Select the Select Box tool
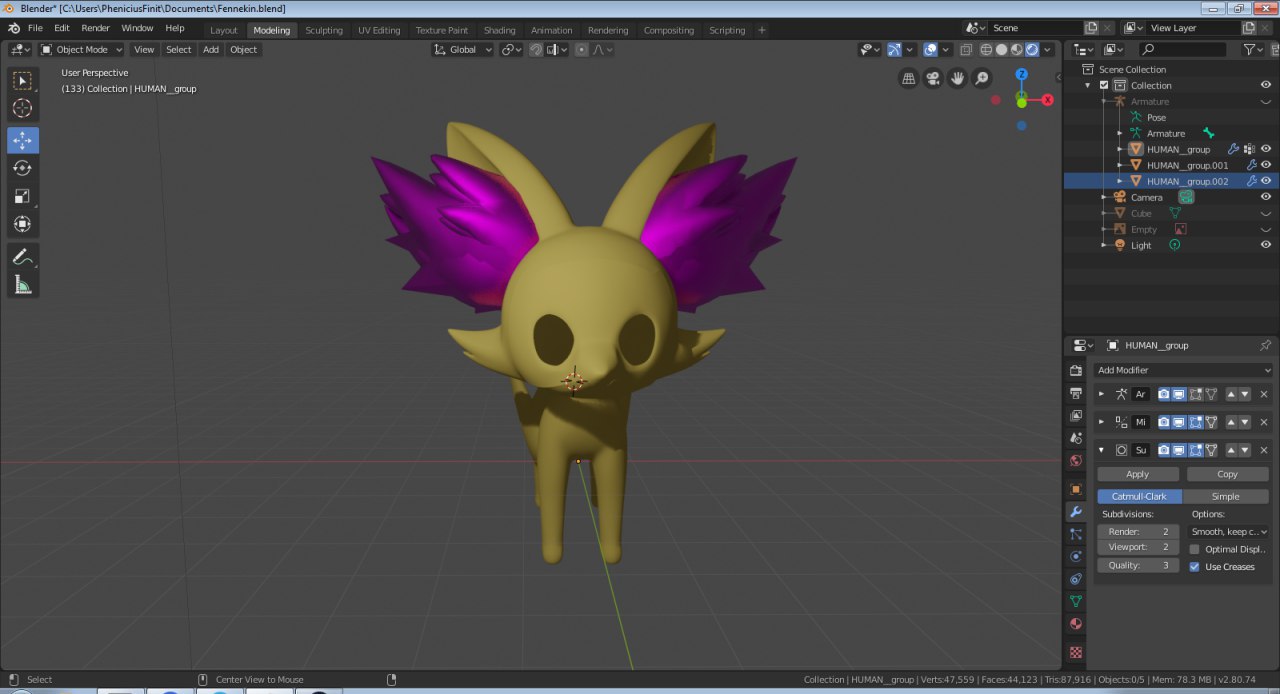This screenshot has width=1280, height=694. coord(22,80)
